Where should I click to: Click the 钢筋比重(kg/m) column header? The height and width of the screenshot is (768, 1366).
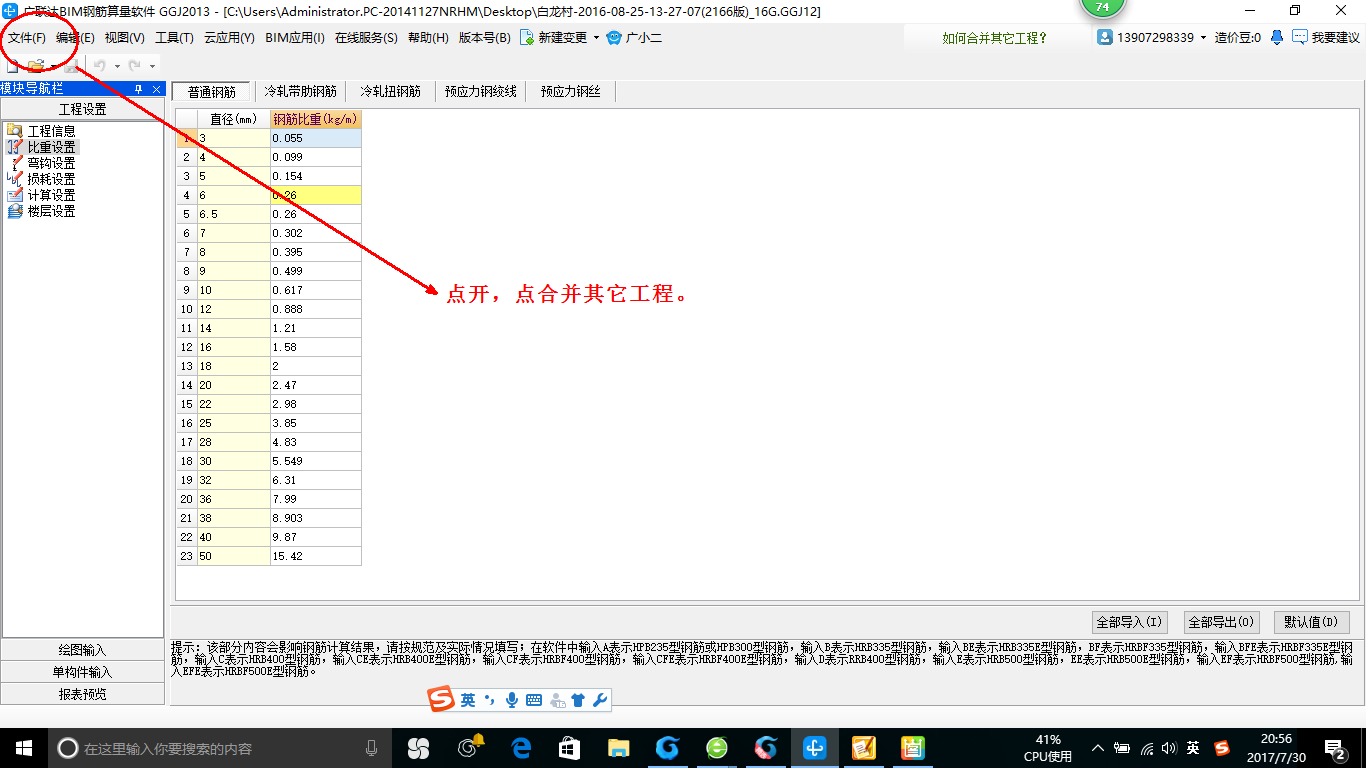pyautogui.click(x=316, y=119)
